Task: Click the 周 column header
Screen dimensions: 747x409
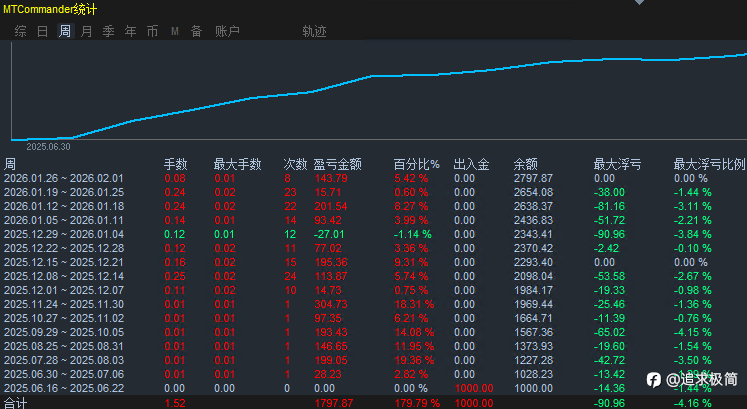Action: [10, 164]
